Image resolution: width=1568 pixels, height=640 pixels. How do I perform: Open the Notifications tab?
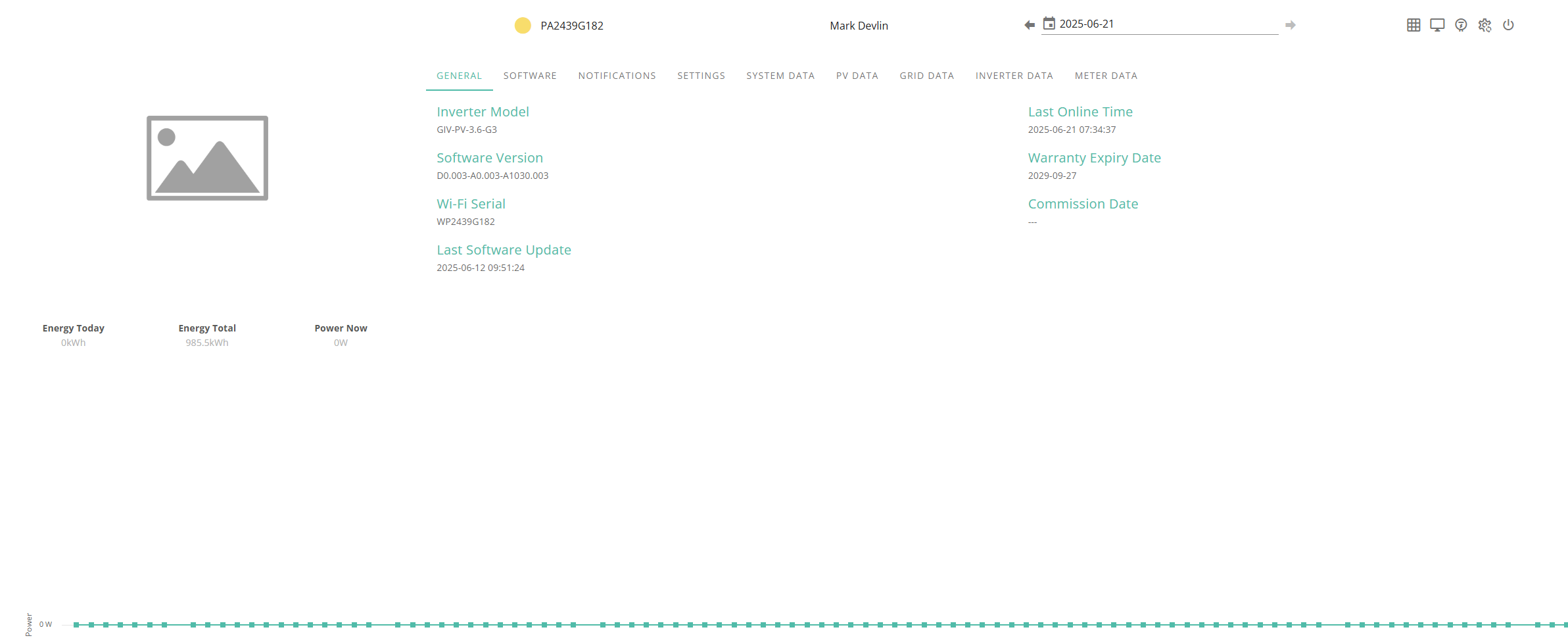coord(617,76)
